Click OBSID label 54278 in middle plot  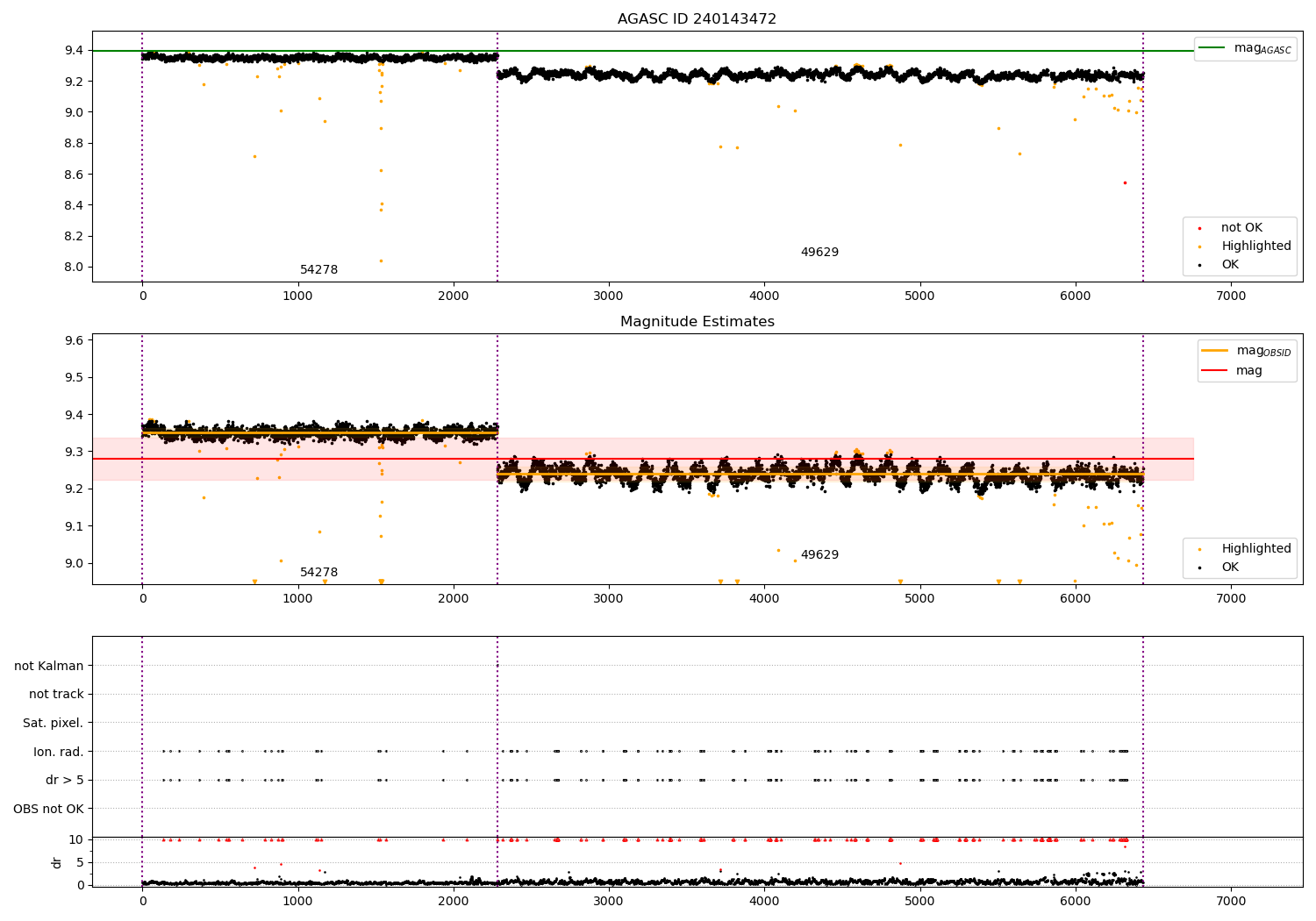pyautogui.click(x=318, y=573)
